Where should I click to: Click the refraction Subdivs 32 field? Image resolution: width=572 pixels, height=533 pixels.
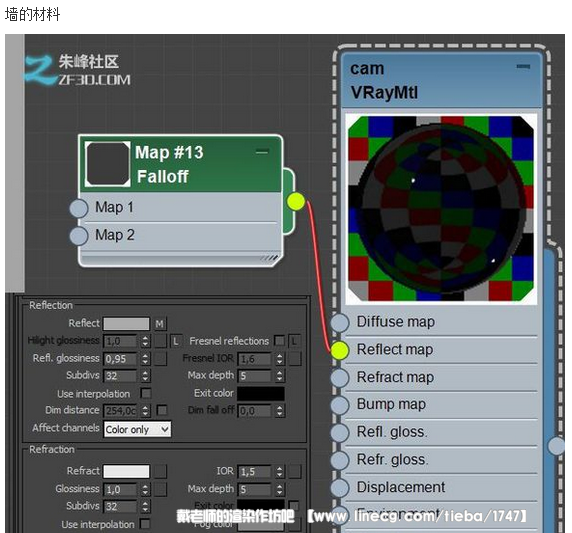click(120, 506)
